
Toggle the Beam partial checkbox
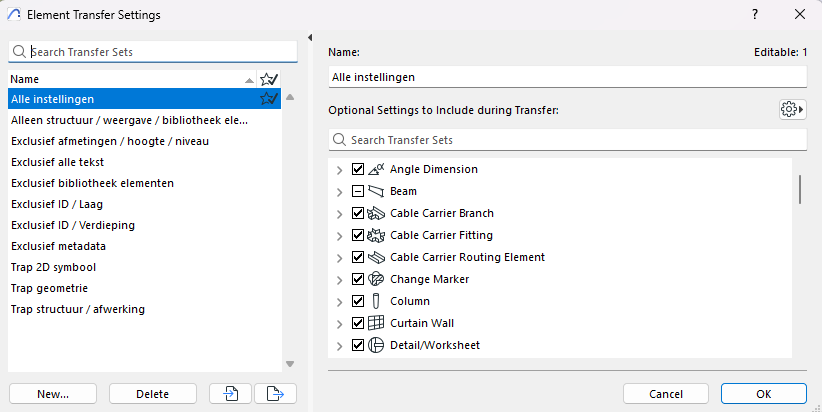click(x=358, y=191)
